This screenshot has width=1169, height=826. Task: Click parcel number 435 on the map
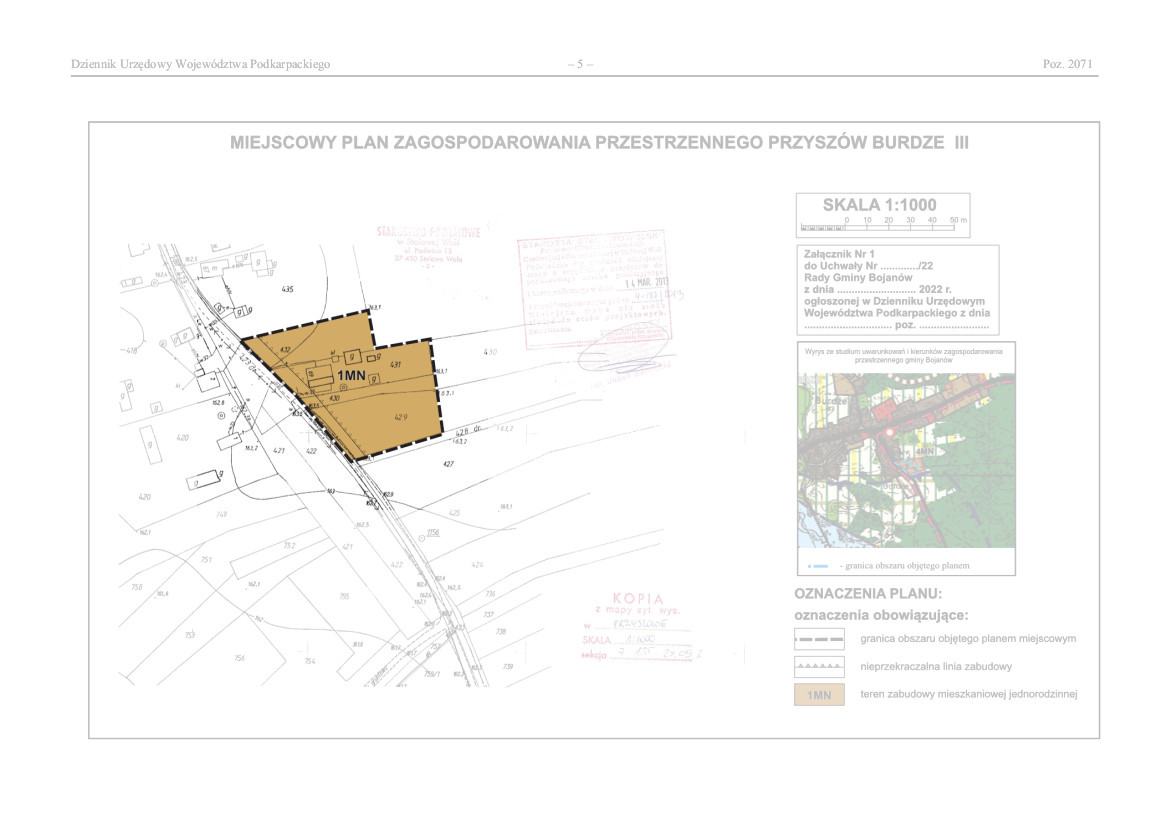pyautogui.click(x=288, y=289)
